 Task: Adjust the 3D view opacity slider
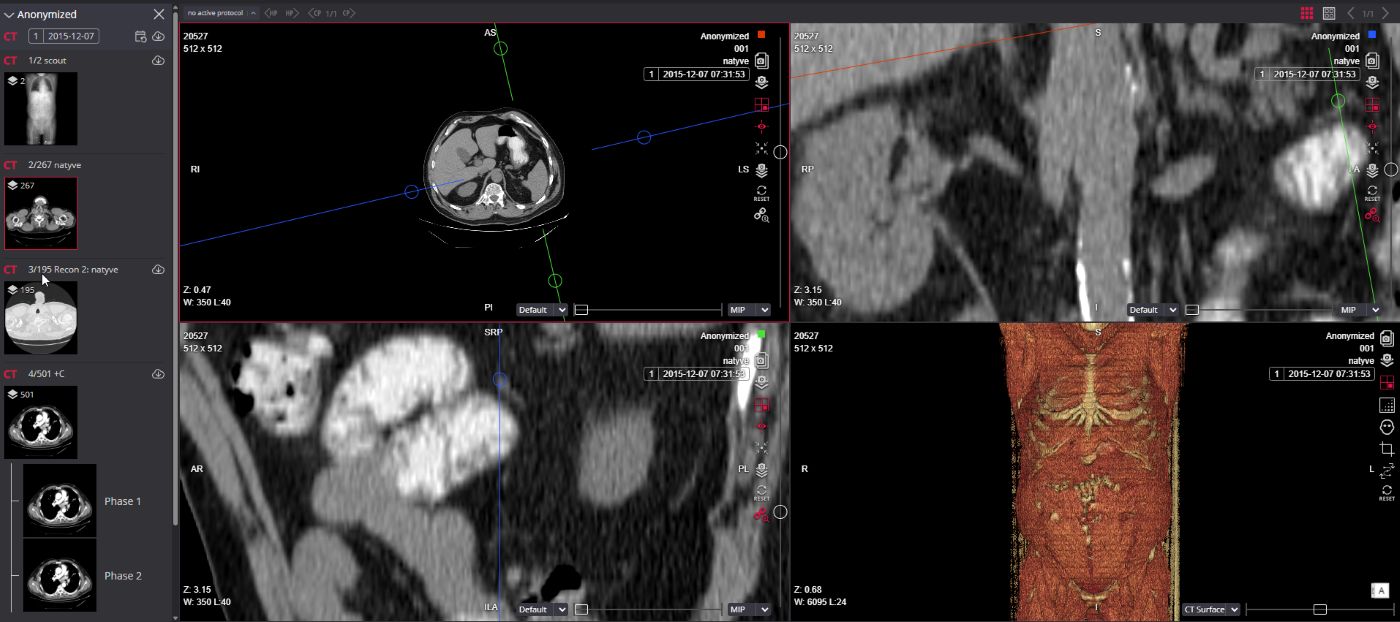(1320, 609)
